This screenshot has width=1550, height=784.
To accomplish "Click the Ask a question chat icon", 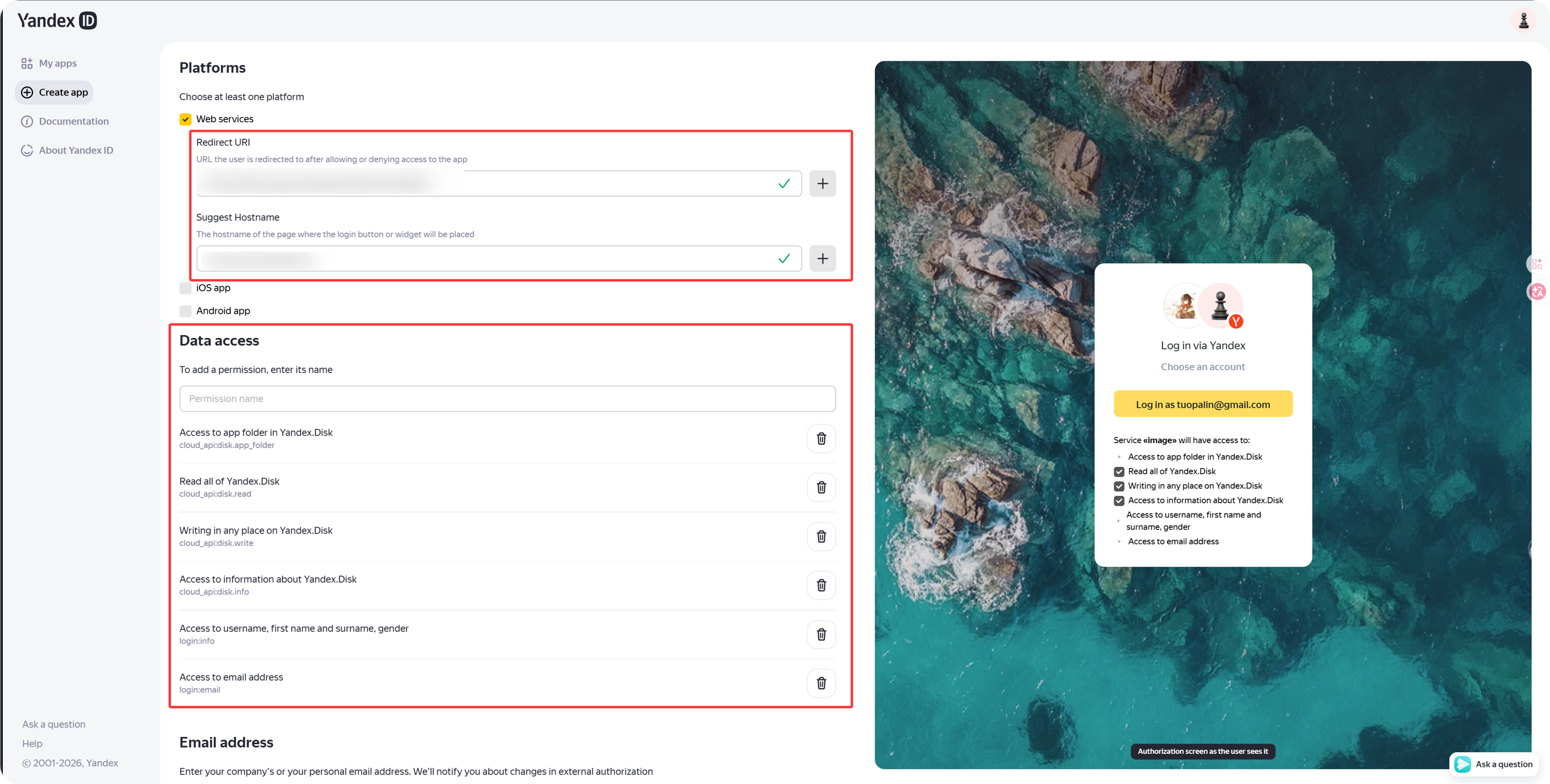I will (1462, 764).
